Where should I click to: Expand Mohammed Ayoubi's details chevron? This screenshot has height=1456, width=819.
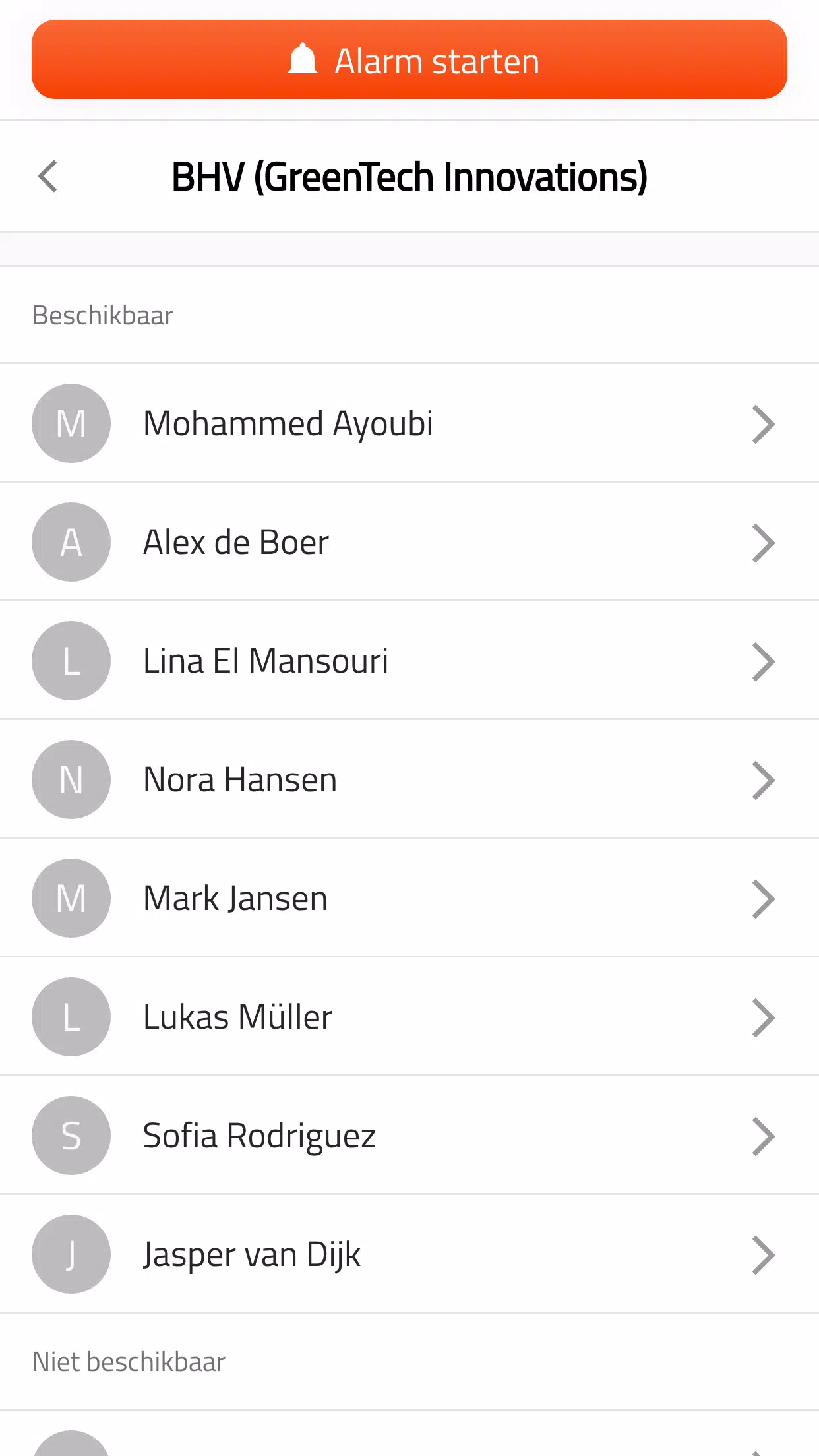763,425
